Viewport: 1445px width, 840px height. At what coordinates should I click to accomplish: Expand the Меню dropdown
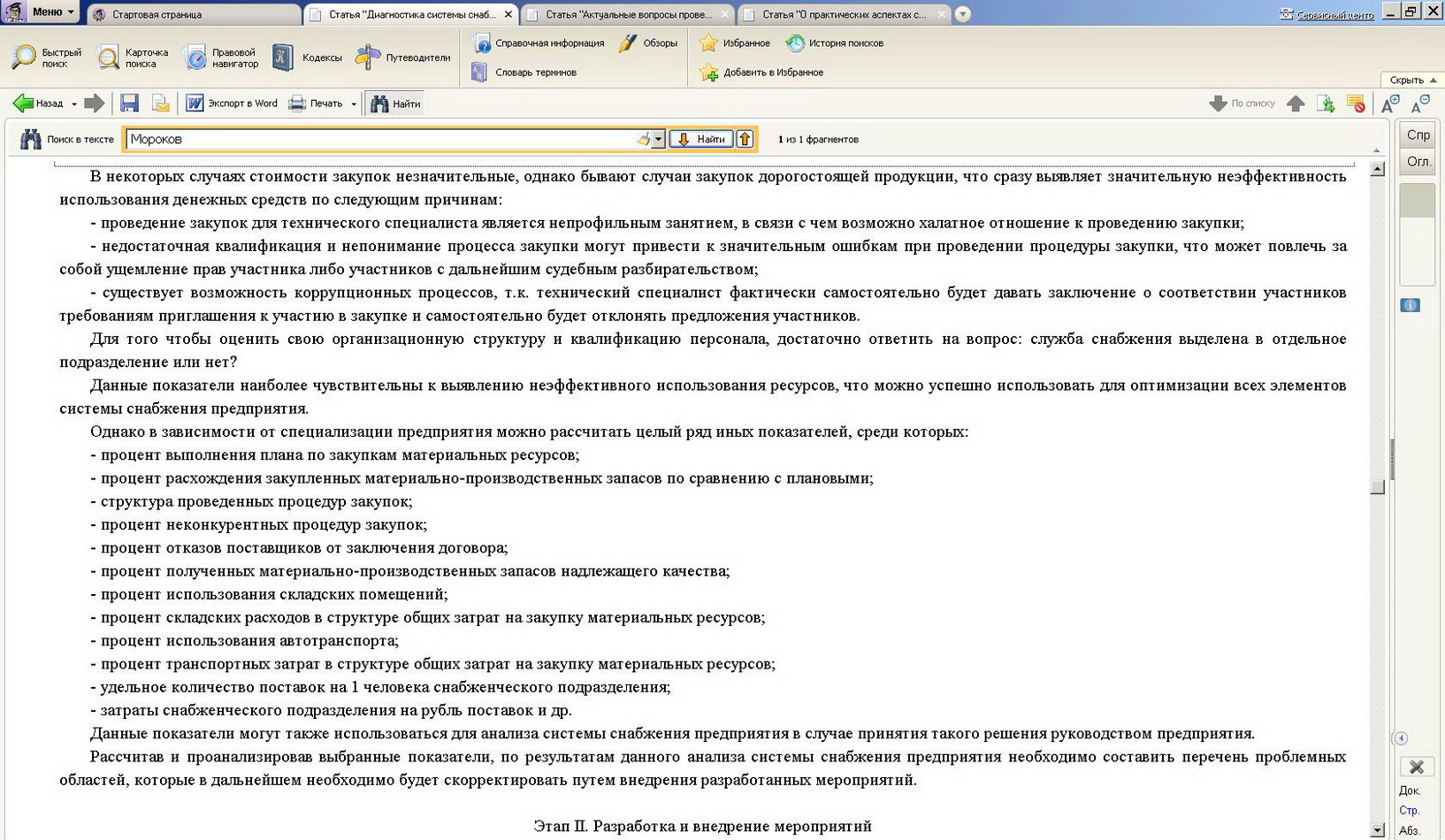(x=52, y=11)
